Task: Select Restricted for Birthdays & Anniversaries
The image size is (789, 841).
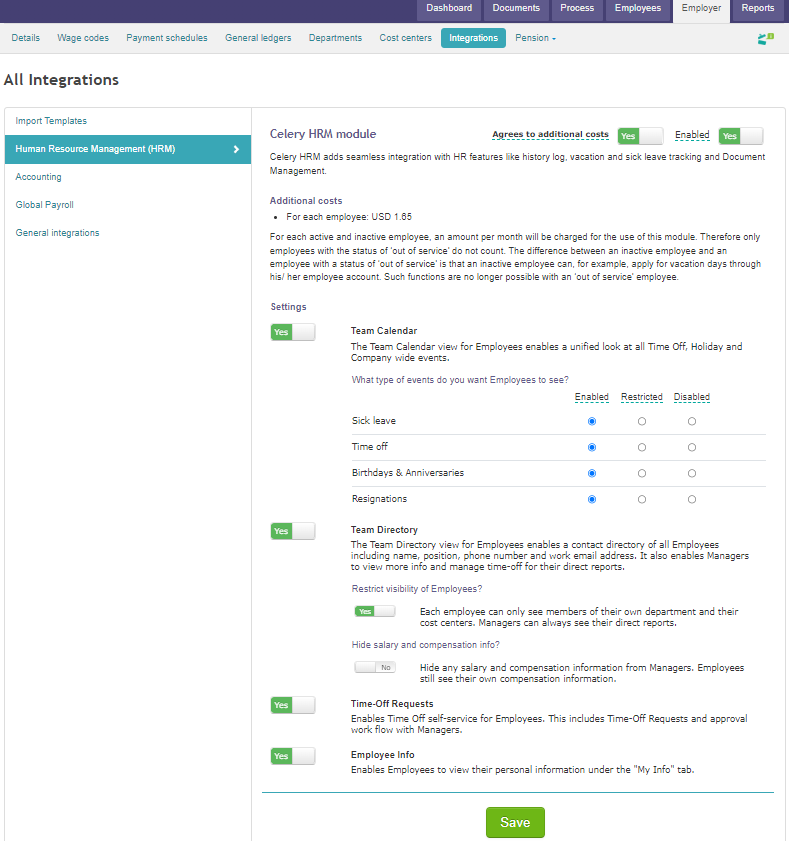Action: click(x=641, y=473)
